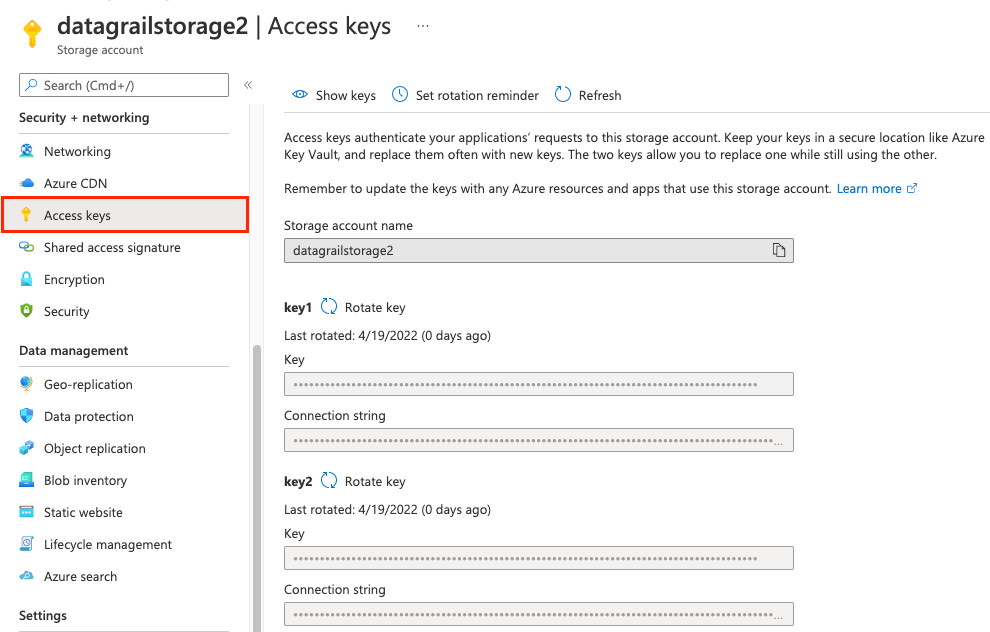The width and height of the screenshot is (990, 632).
Task: Click the key2 Connection string field
Action: [539, 614]
